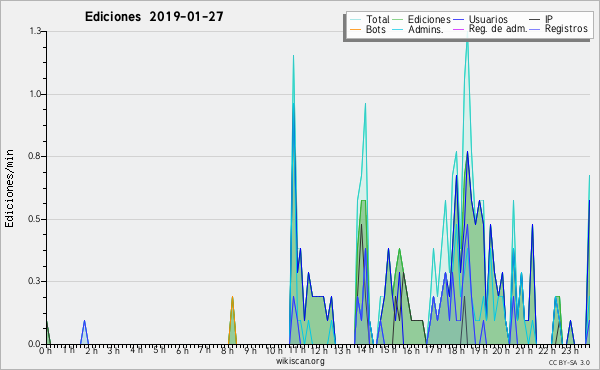Click the orange Bots spike near 8 h
Image resolution: width=600 pixels, height=370 pixels.
tap(232, 321)
